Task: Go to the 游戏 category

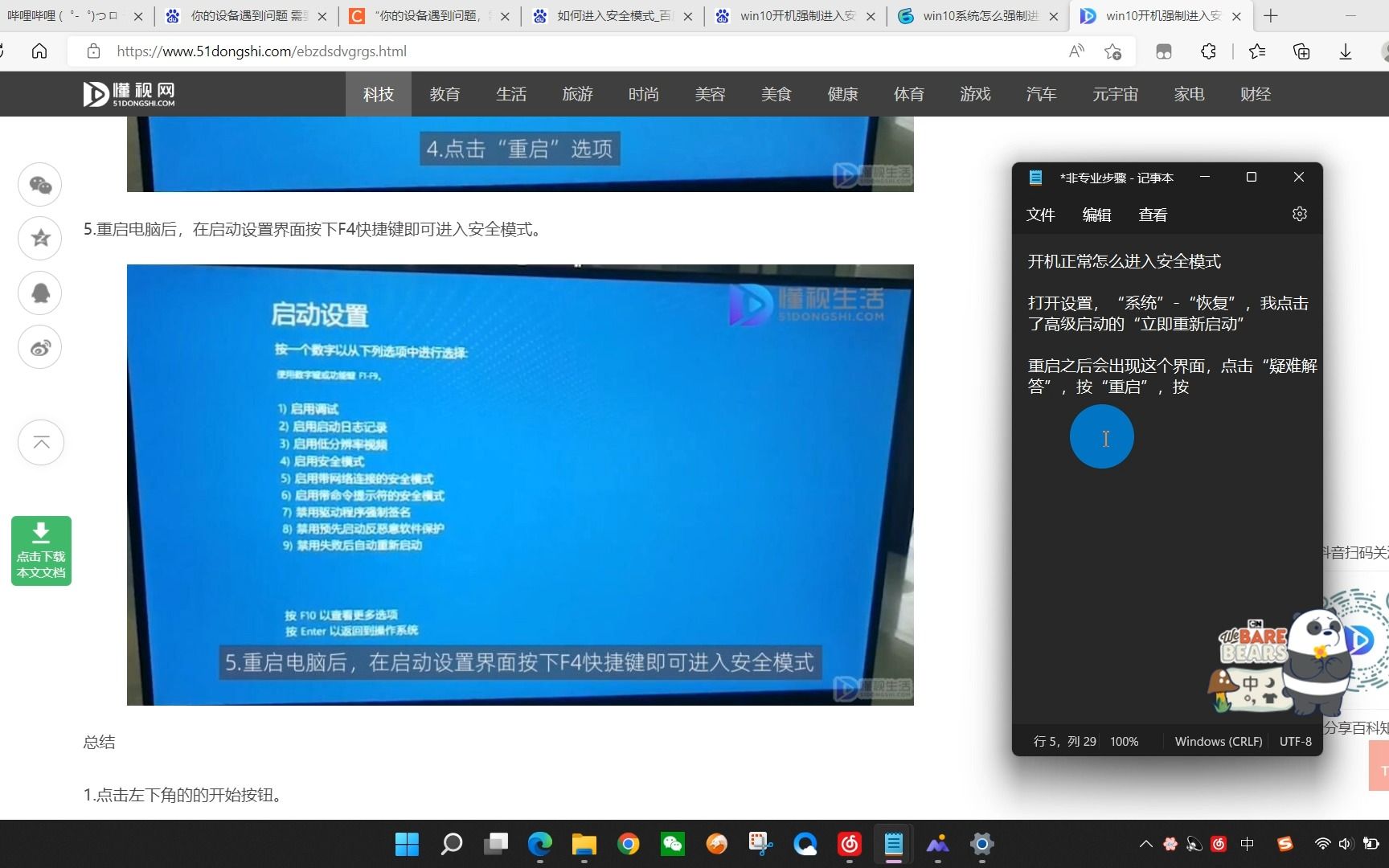Action: point(975,94)
